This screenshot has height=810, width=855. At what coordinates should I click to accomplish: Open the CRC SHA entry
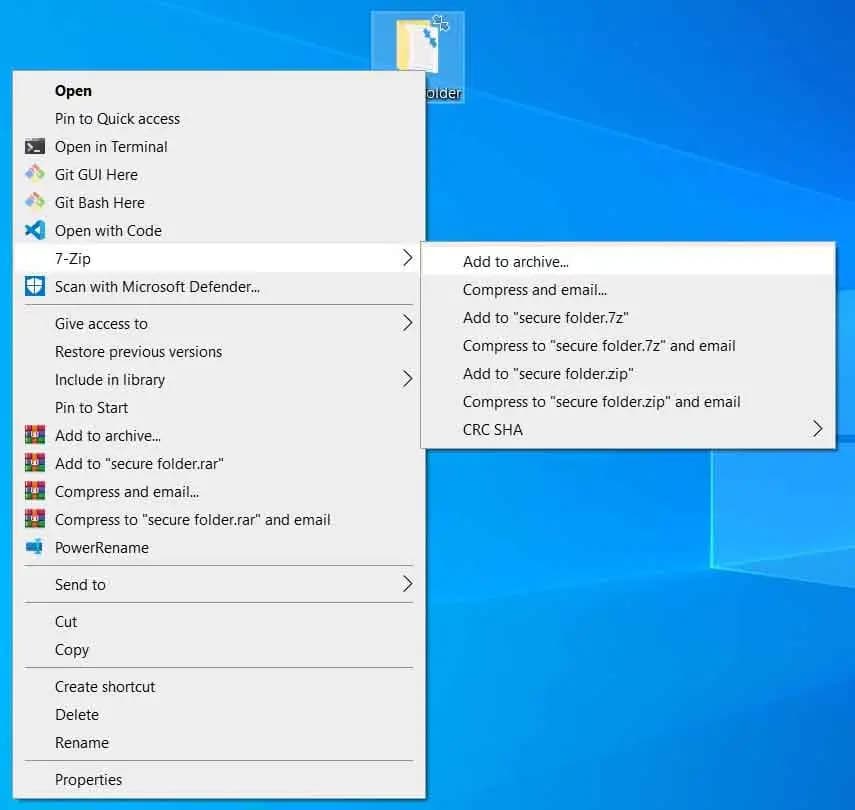(x=628, y=430)
